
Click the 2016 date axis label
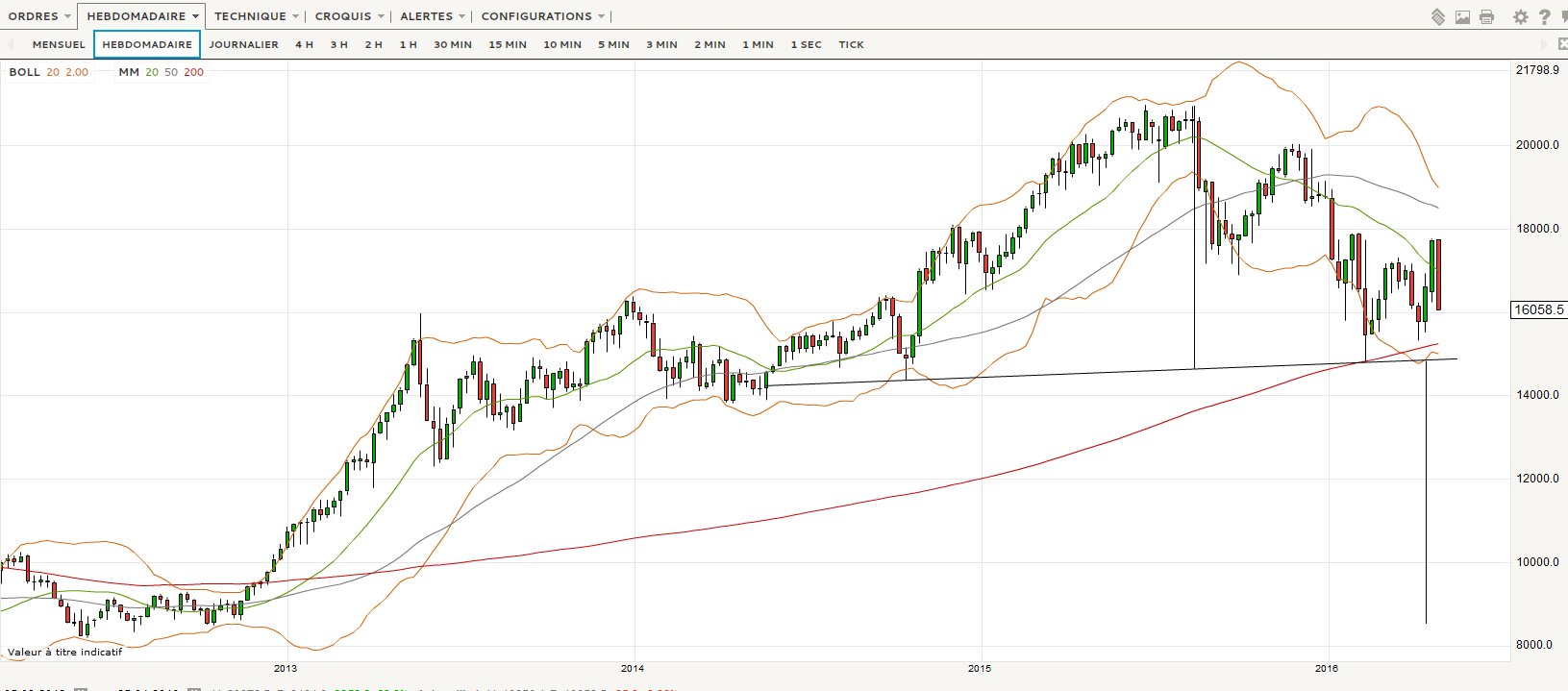[1327, 668]
